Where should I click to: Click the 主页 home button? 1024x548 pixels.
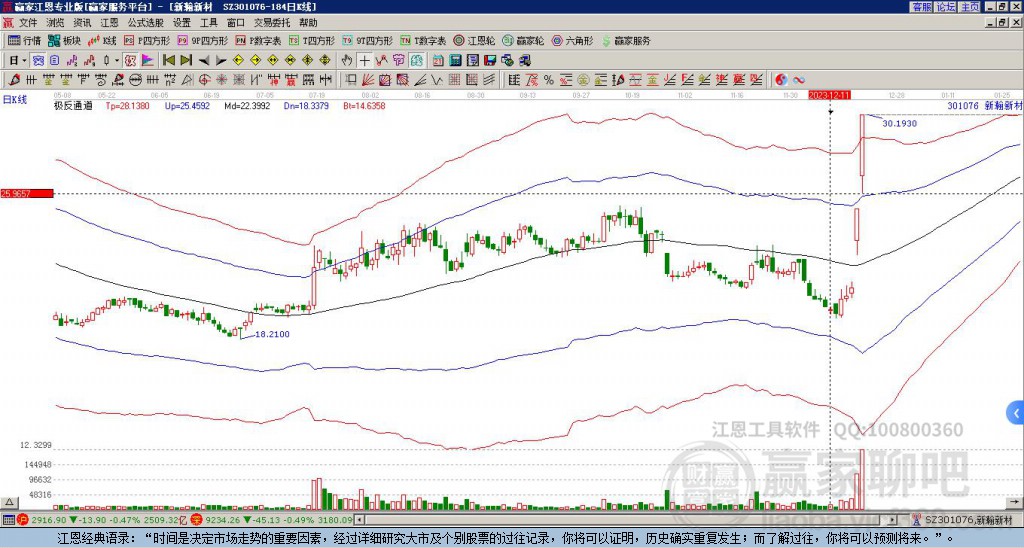click(970, 7)
